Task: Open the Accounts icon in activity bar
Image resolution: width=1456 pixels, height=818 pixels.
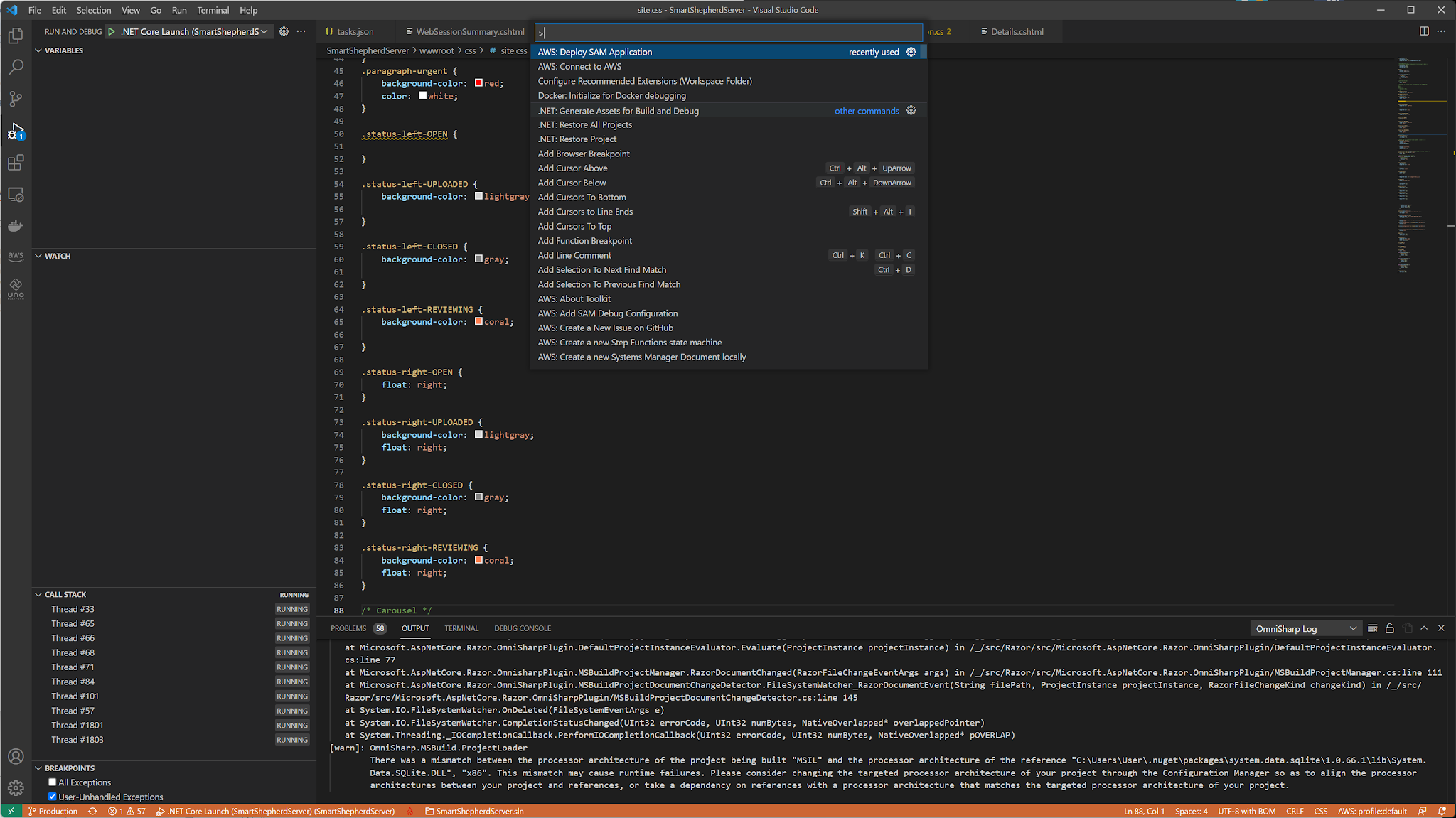Action: (x=16, y=756)
